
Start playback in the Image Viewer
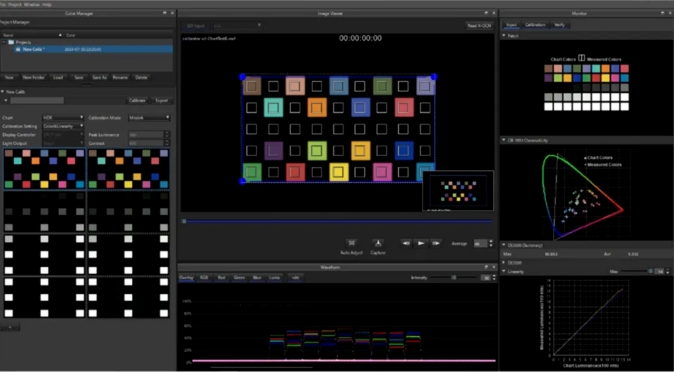pos(421,243)
